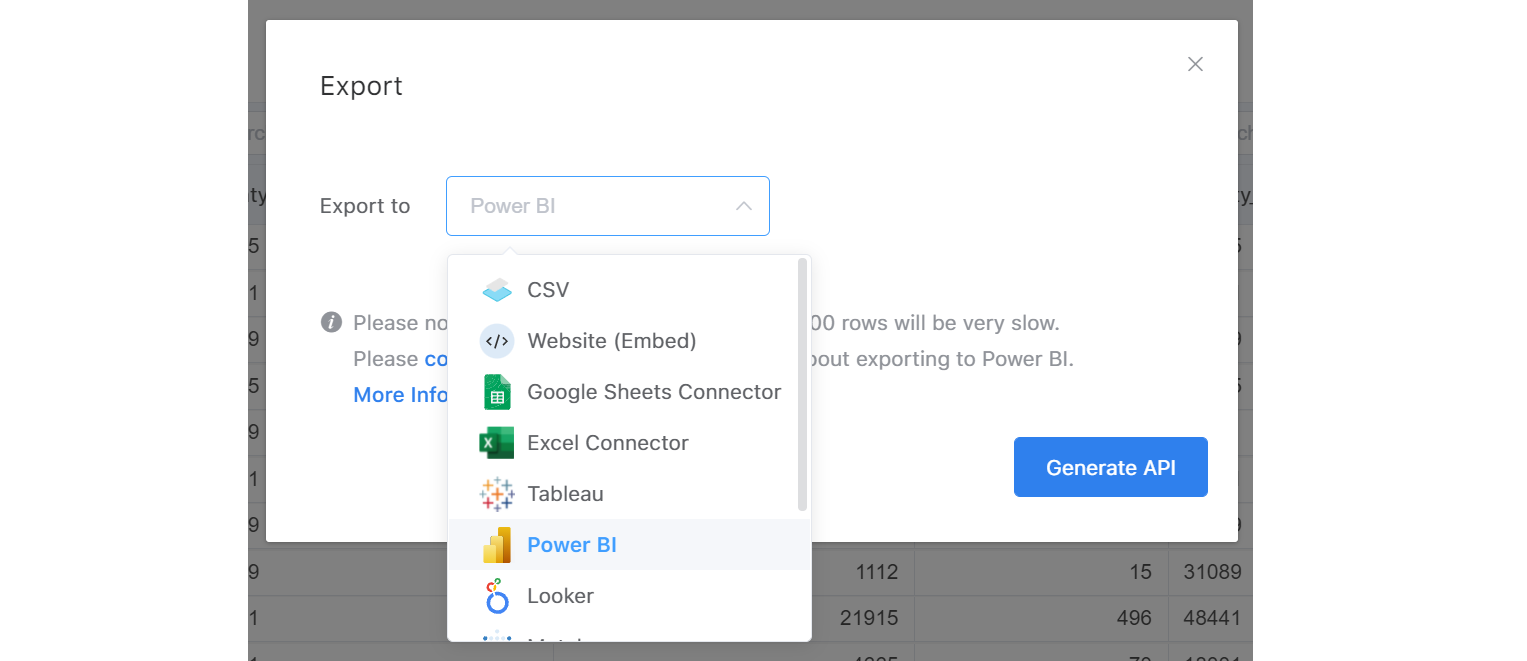Select CSV export option
1527x661 pixels.
pyautogui.click(x=629, y=290)
